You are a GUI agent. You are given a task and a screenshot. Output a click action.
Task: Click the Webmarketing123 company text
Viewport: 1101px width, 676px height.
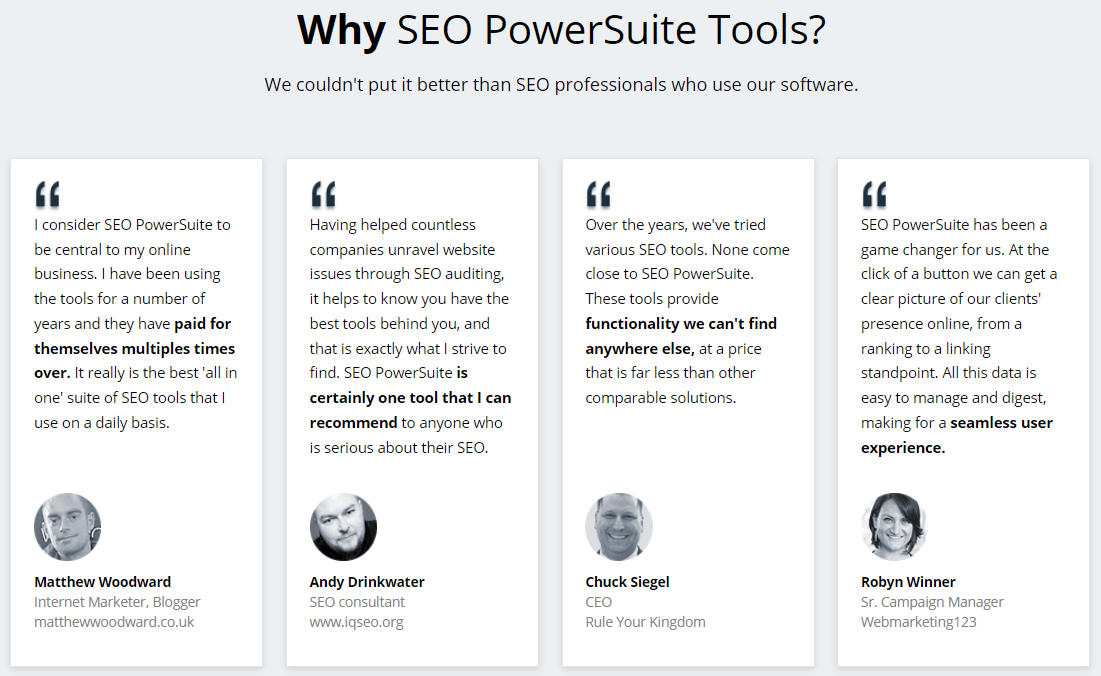918,622
